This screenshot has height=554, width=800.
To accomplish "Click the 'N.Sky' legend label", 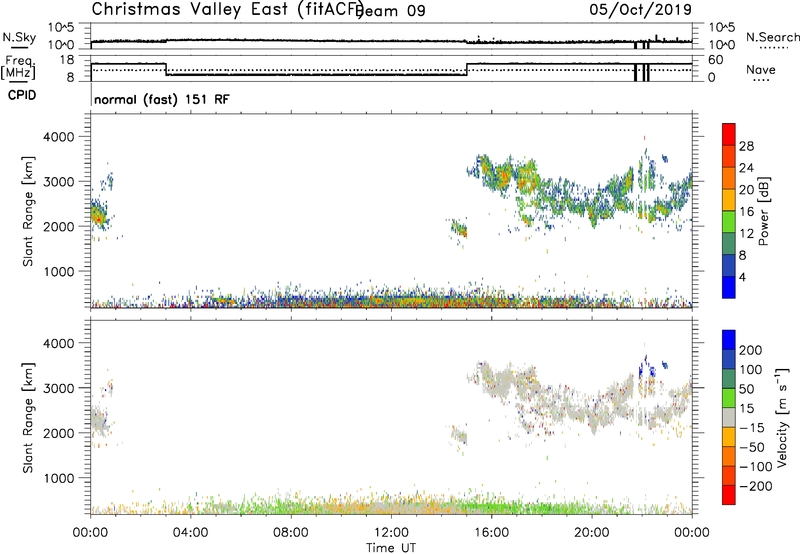I will (19, 37).
